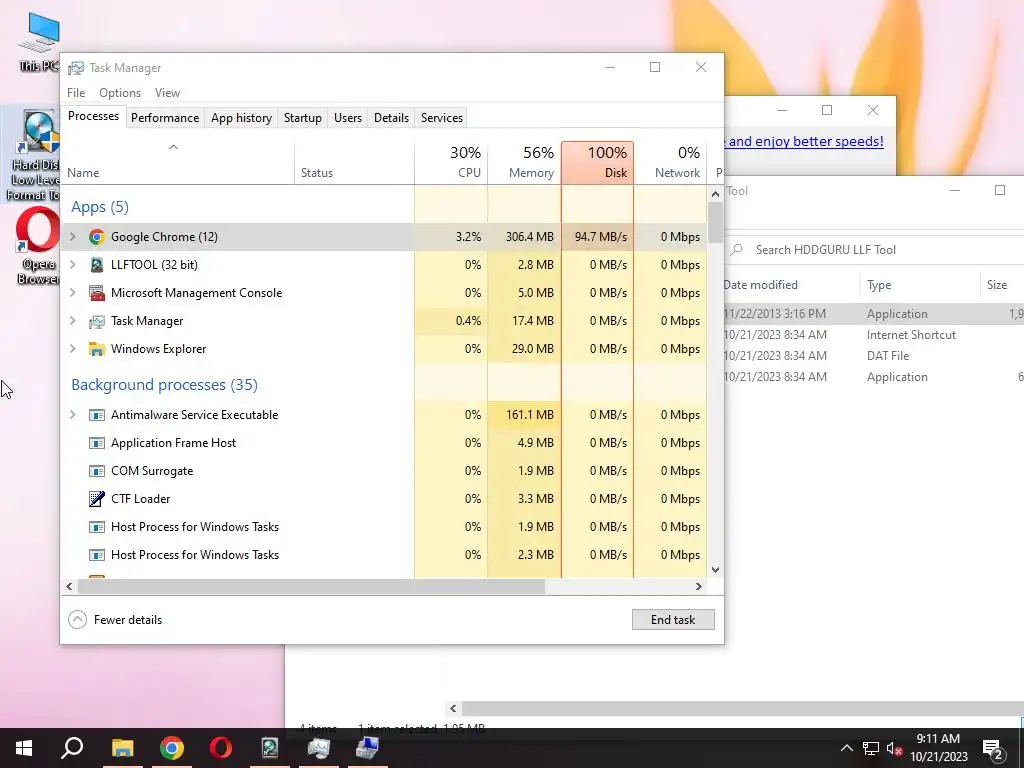Click the Microsoft Management Console icon
1024x768 pixels.
(97, 293)
